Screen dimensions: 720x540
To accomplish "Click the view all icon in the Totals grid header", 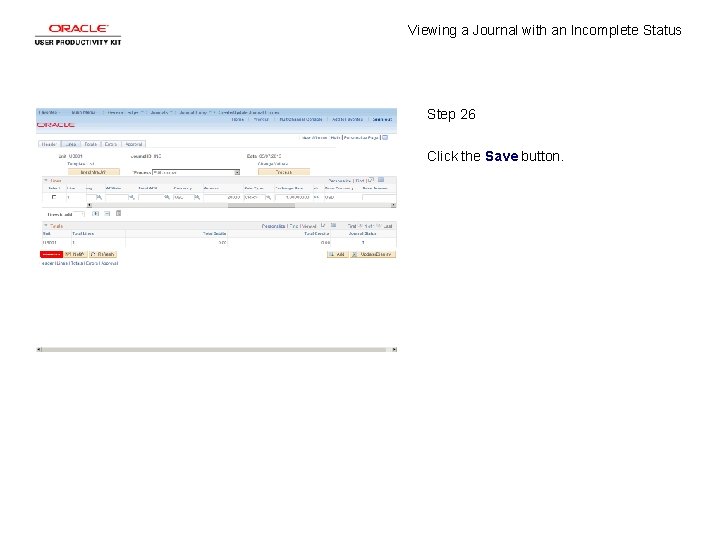I will click(323, 225).
